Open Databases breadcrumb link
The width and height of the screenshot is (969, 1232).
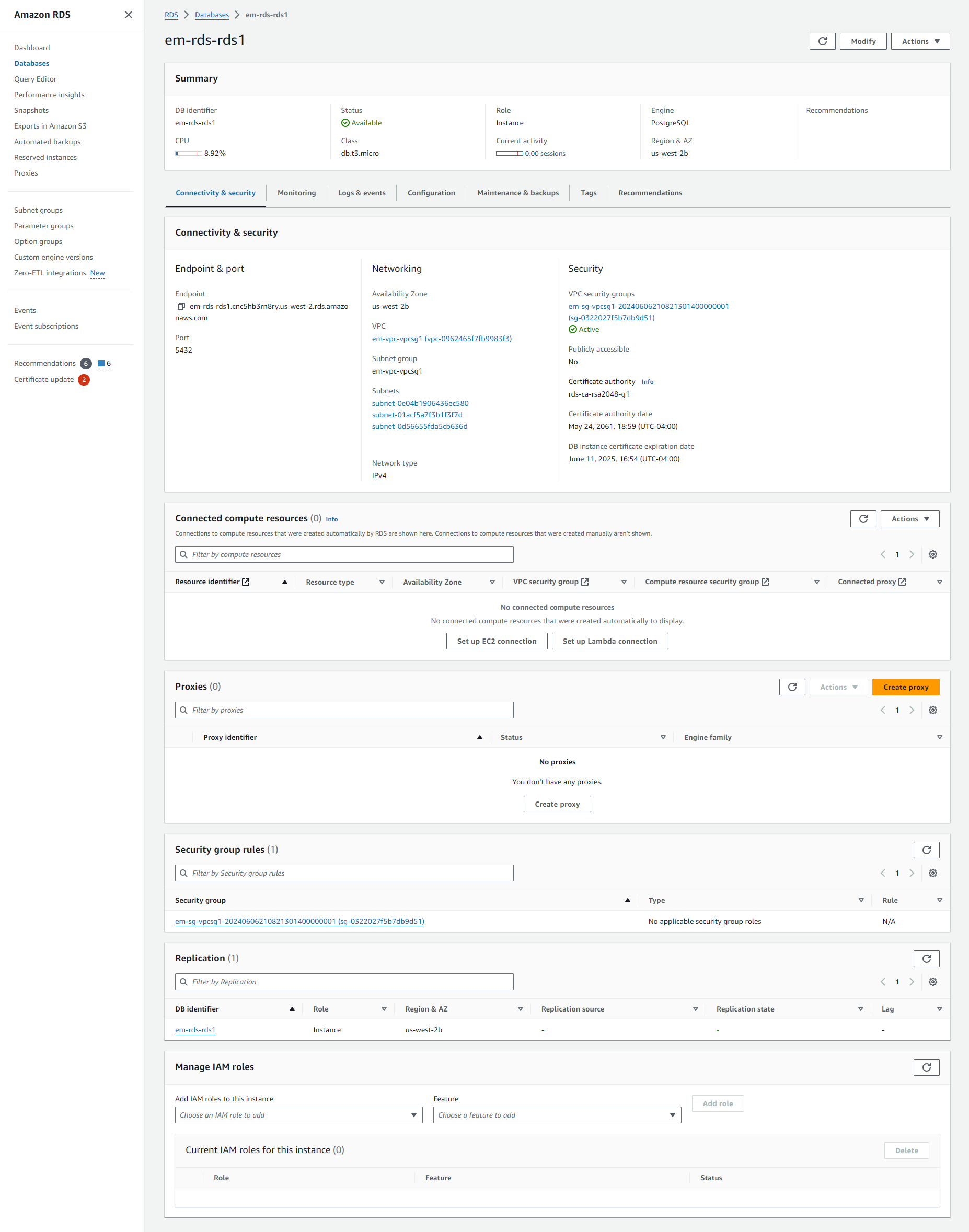pos(212,15)
